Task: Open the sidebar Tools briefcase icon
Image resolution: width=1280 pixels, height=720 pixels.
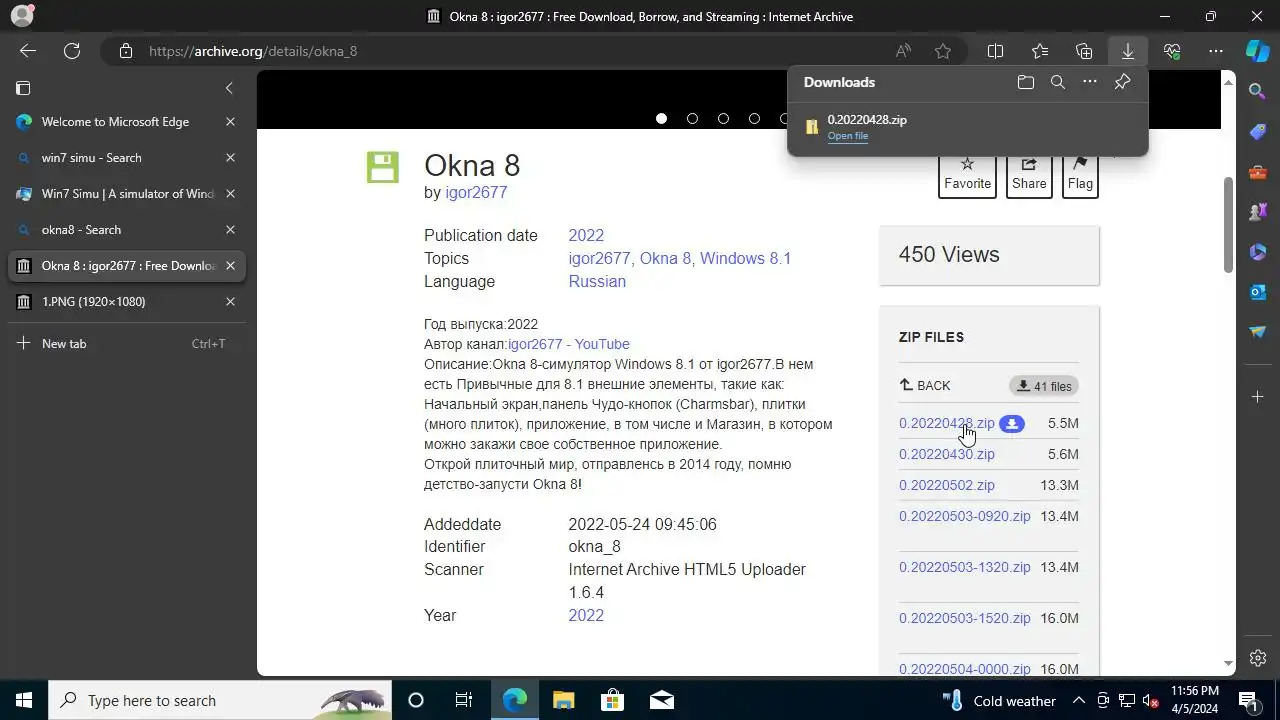Action: coord(1258,171)
